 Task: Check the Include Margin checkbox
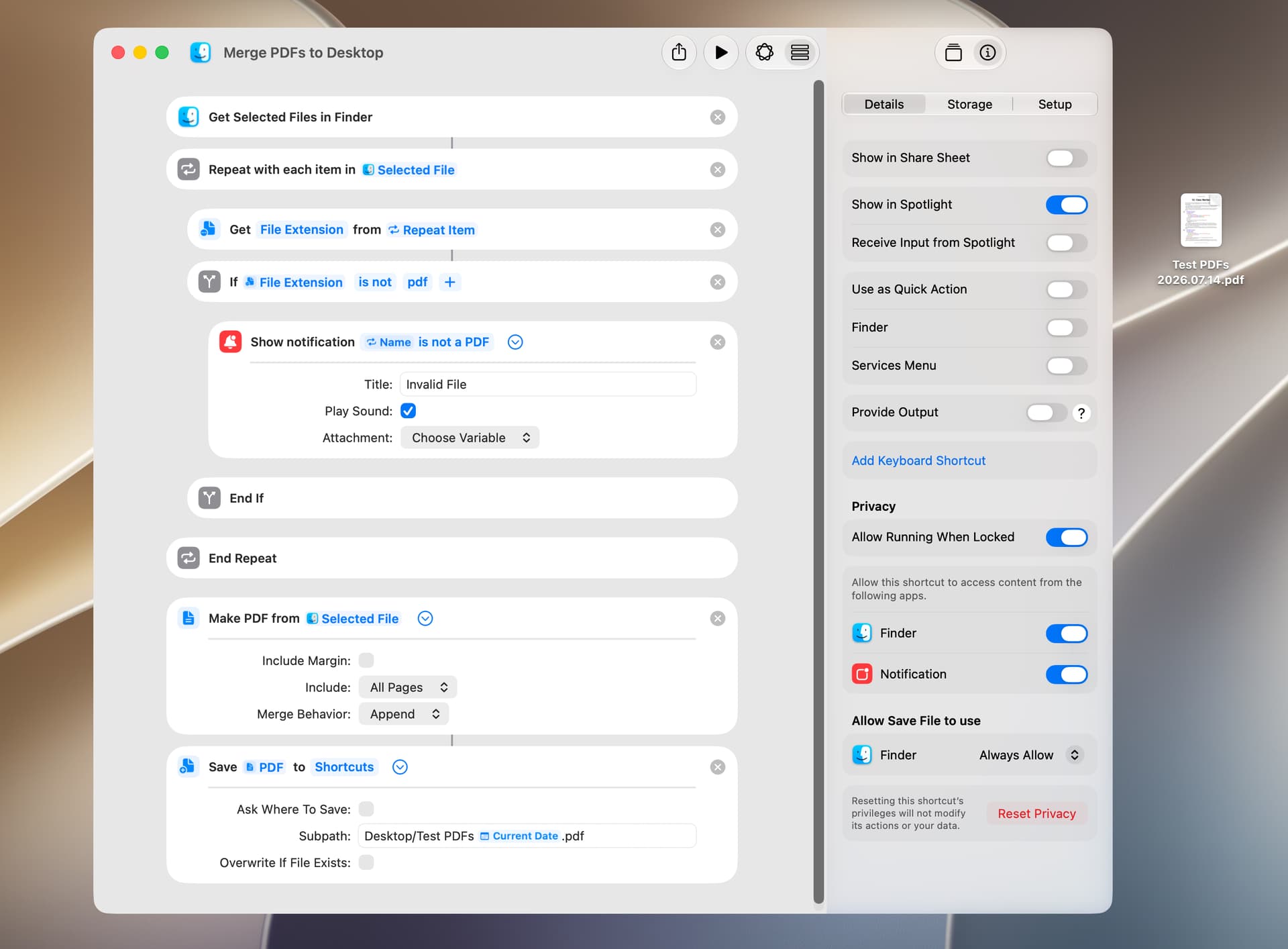366,660
